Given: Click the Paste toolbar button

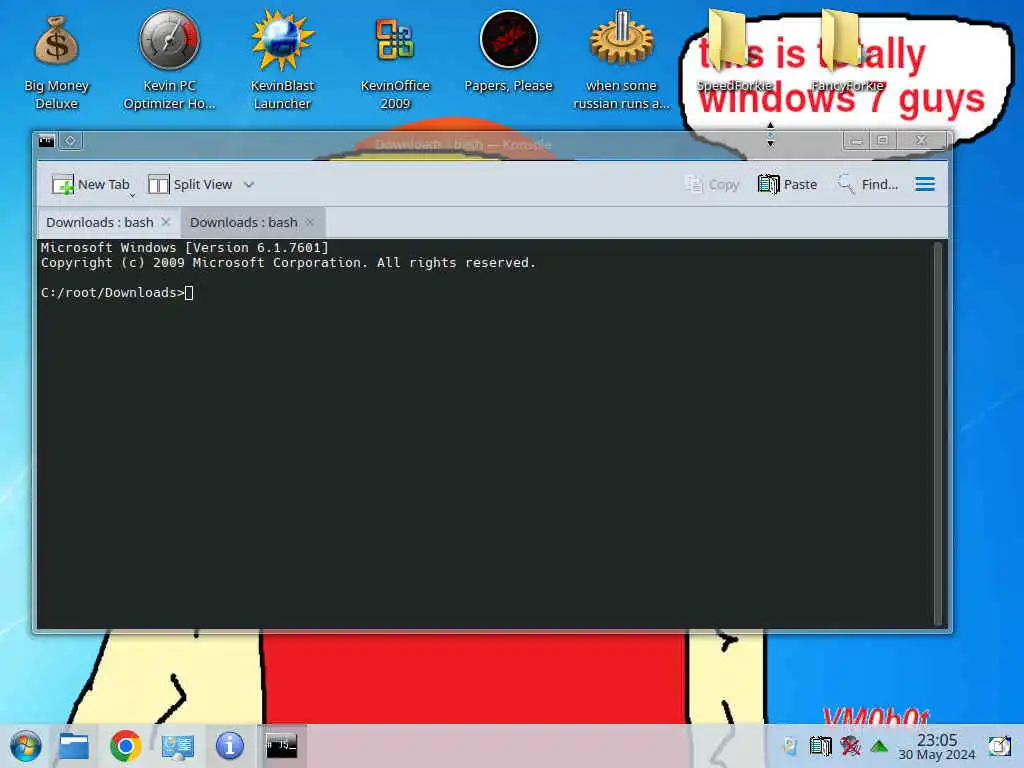Looking at the screenshot, I should coord(787,185).
